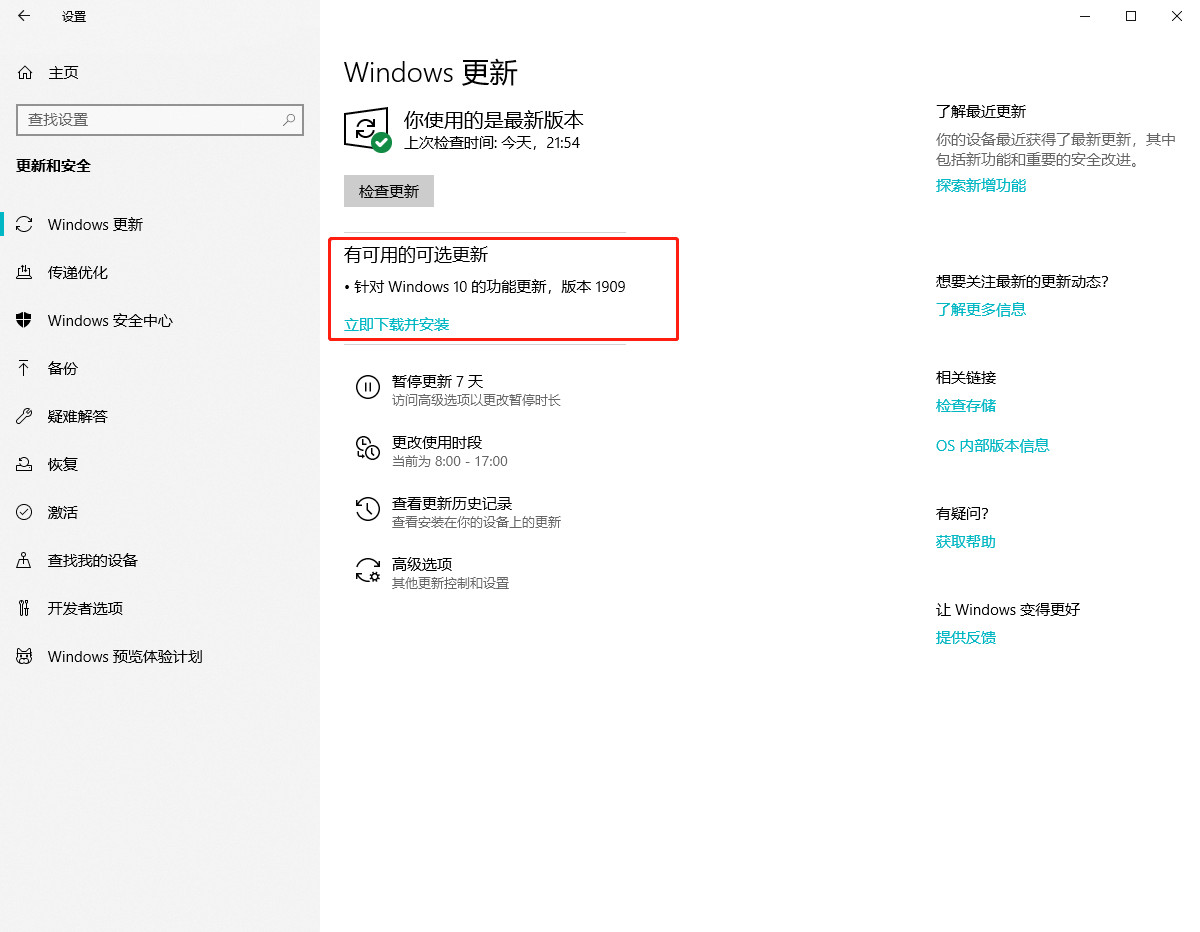Click 立即下载并安装 to install version 1909
The height and width of the screenshot is (932, 1200).
pyautogui.click(x=397, y=324)
